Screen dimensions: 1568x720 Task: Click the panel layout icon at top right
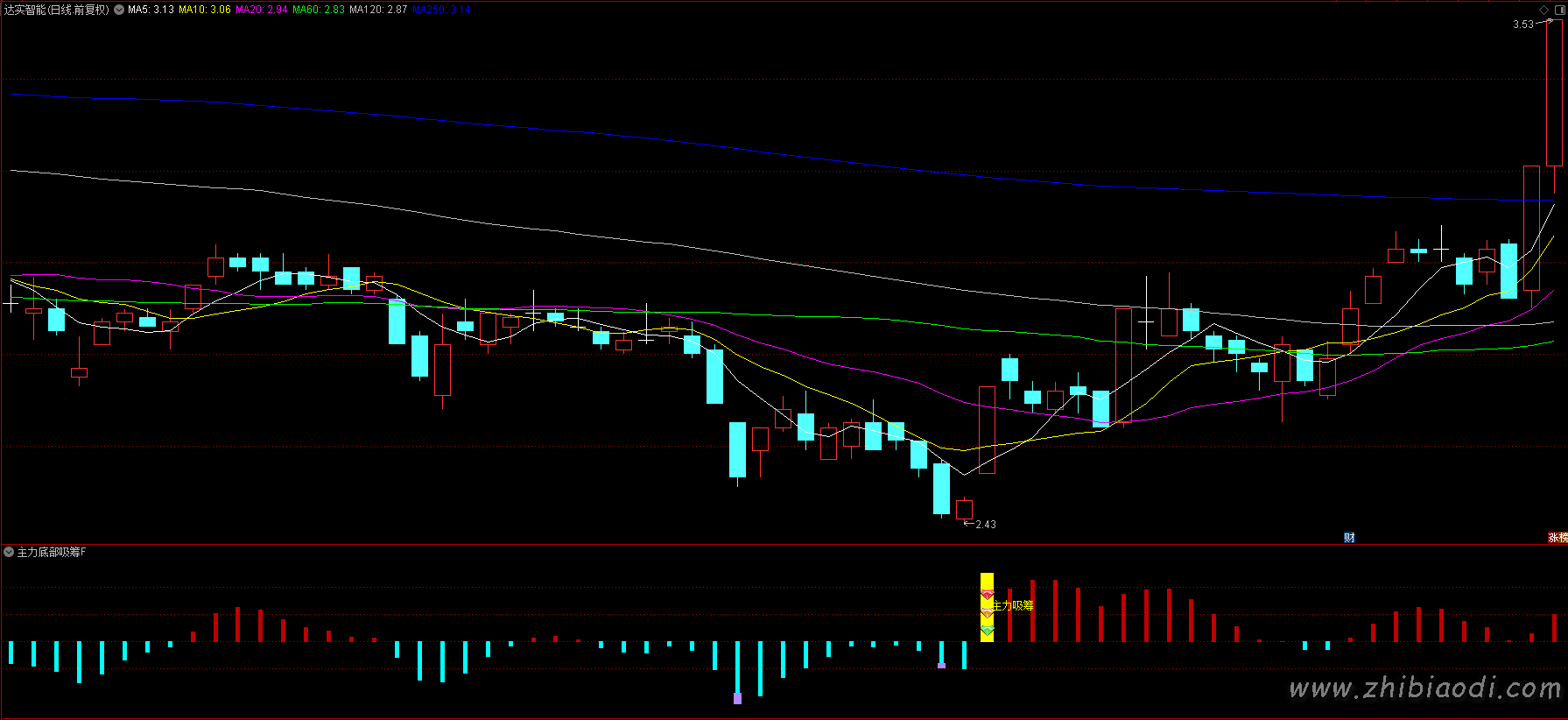coord(1559,10)
